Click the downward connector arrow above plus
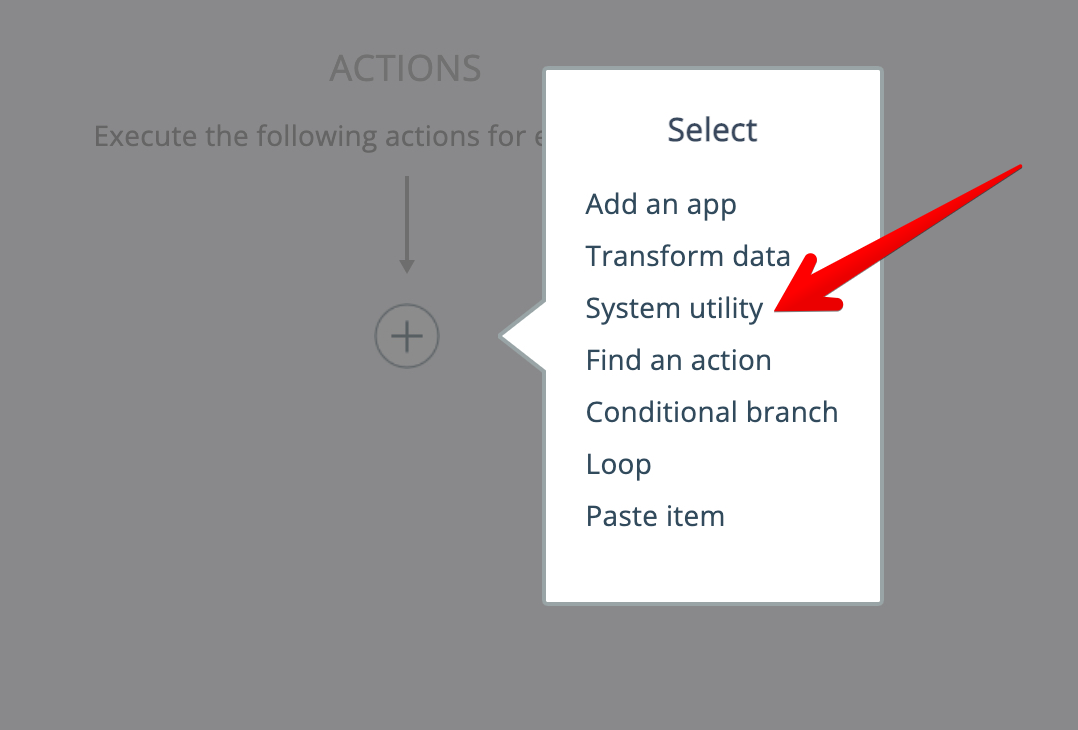This screenshot has width=1078, height=730. click(x=406, y=220)
